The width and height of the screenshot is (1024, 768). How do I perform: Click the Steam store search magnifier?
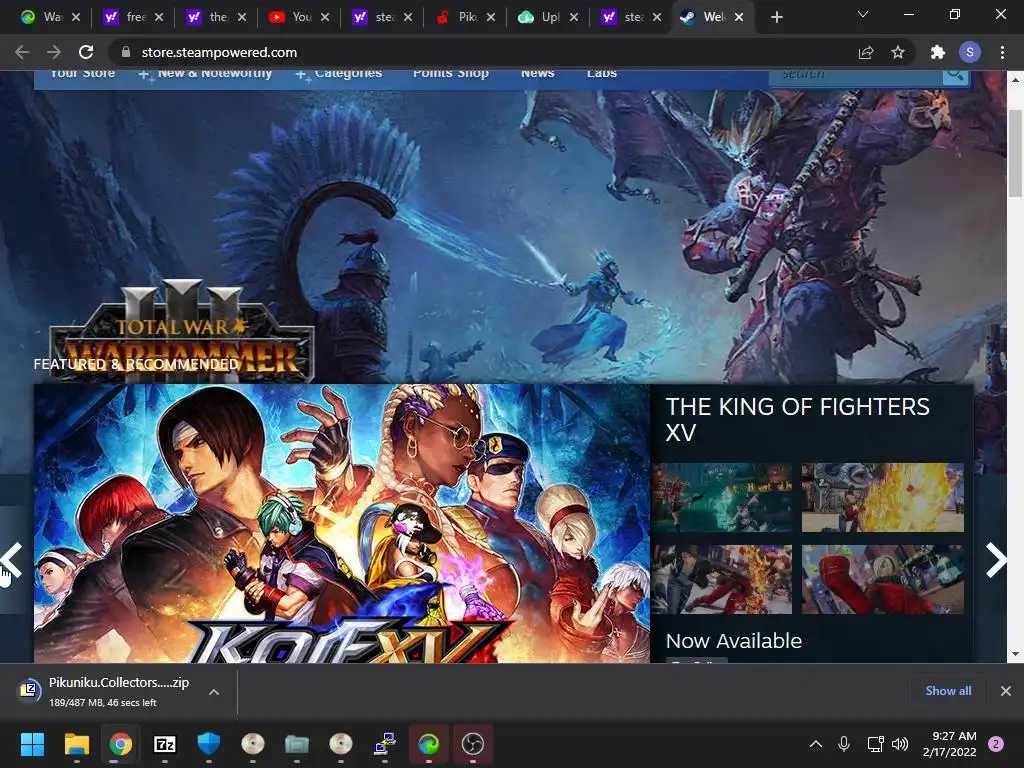coord(955,74)
